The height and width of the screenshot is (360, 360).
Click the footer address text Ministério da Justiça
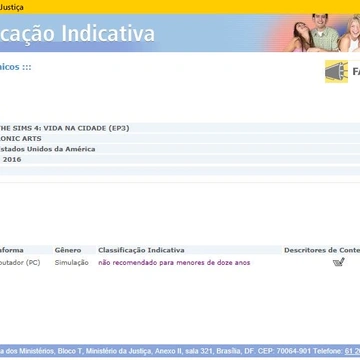click(120, 351)
